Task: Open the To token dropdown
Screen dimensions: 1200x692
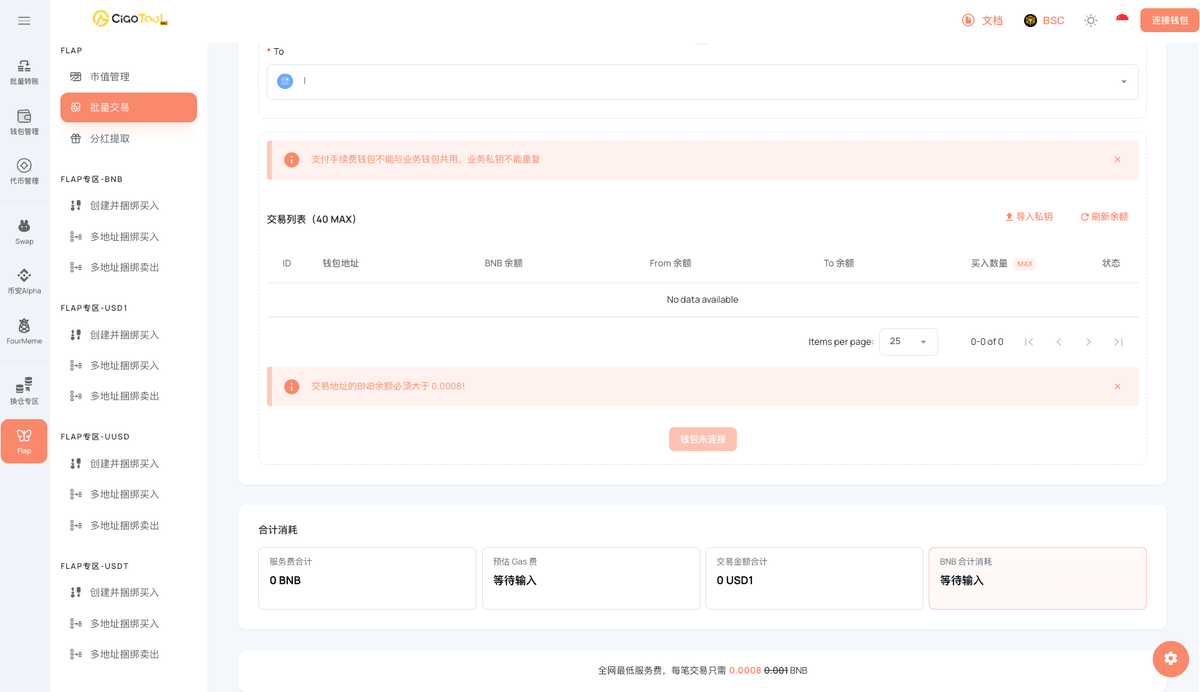Action: 702,82
